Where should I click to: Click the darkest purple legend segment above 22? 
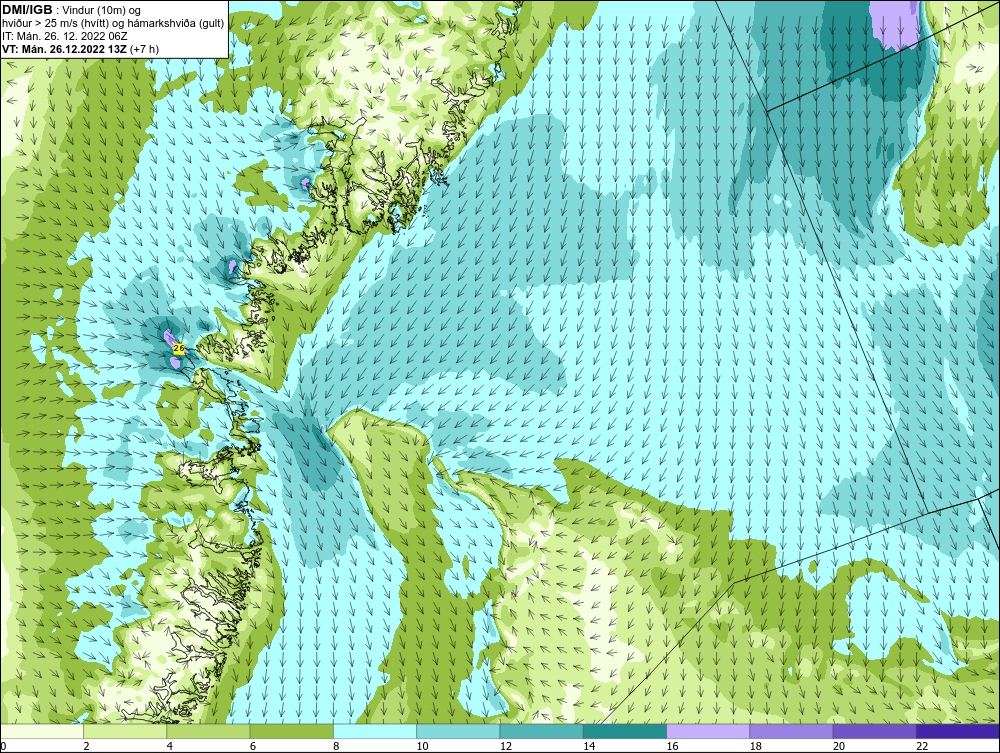click(x=958, y=731)
